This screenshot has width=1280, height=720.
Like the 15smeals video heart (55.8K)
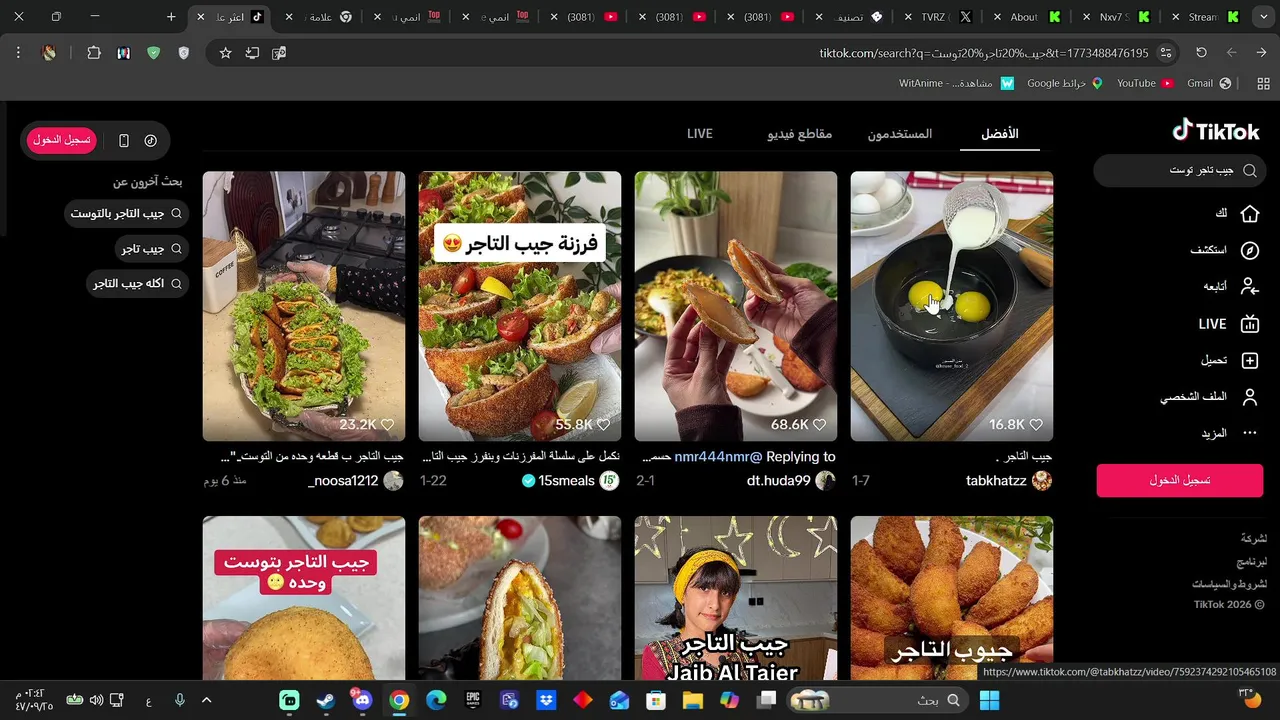604,425
